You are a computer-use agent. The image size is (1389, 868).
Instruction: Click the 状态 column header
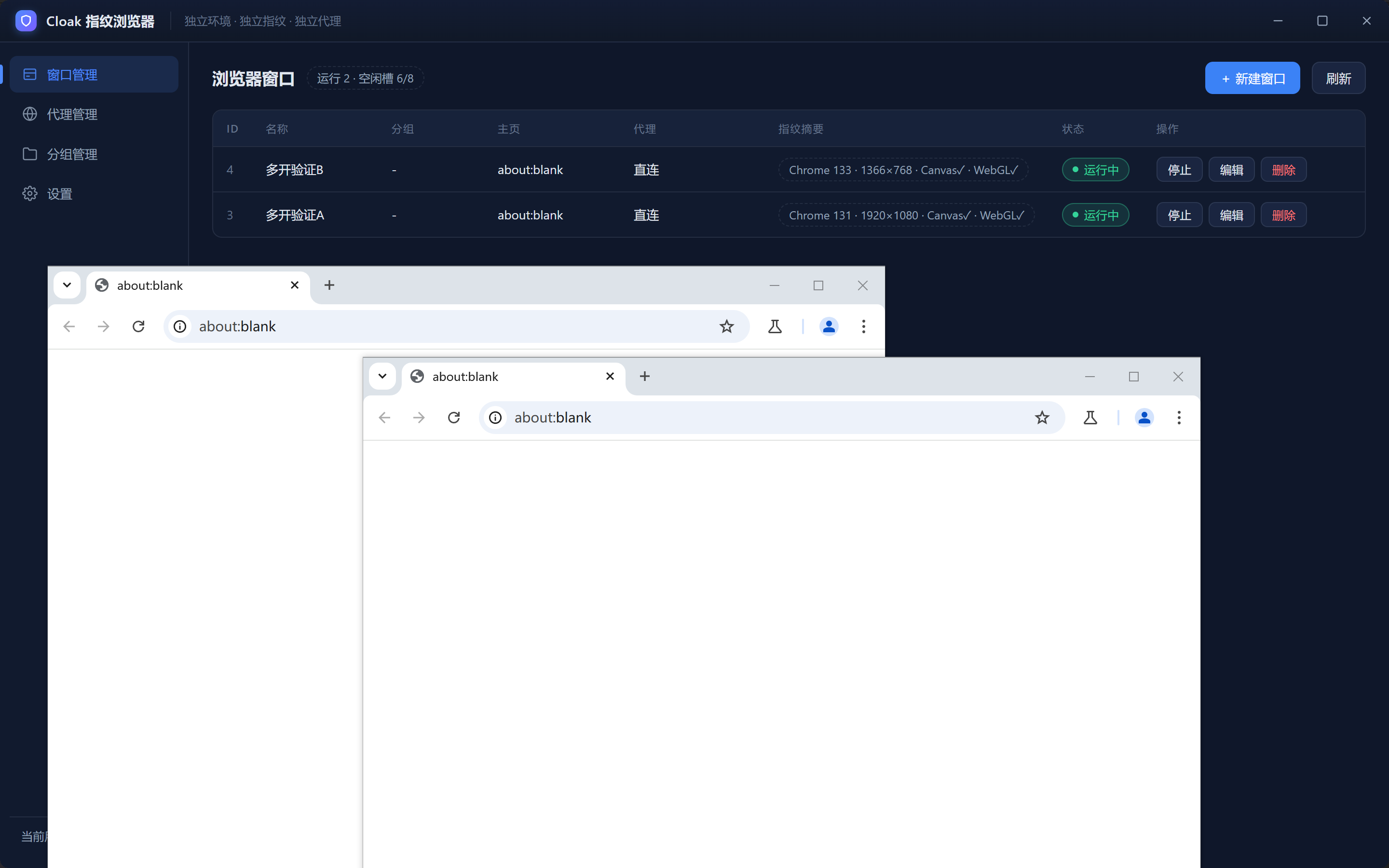[x=1073, y=129]
